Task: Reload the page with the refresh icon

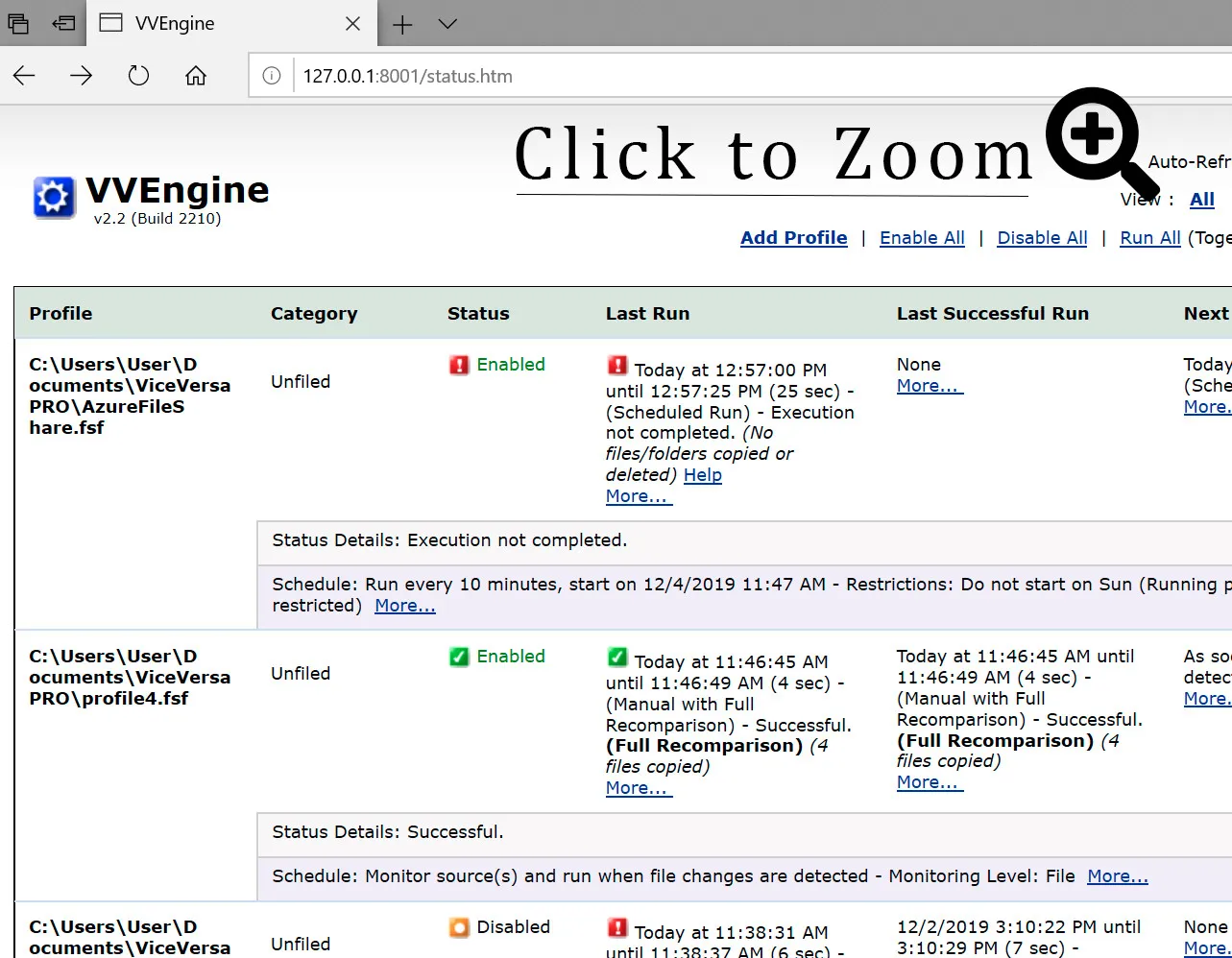Action: coord(139,76)
